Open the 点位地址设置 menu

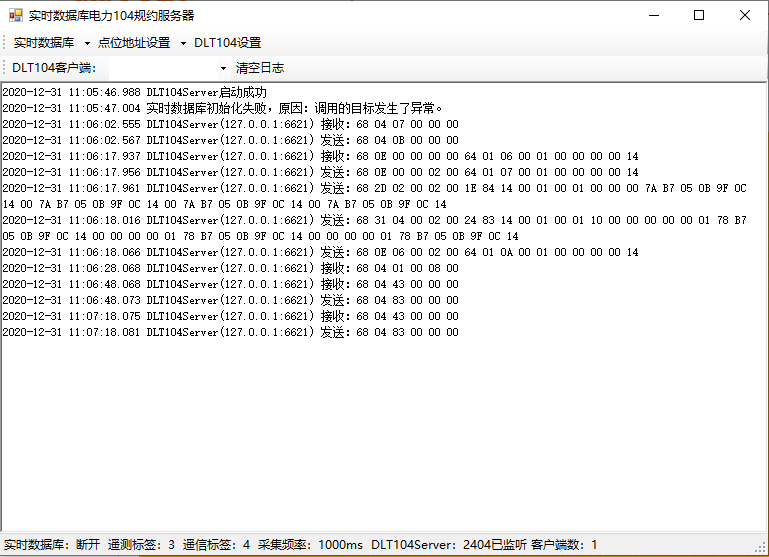134,43
